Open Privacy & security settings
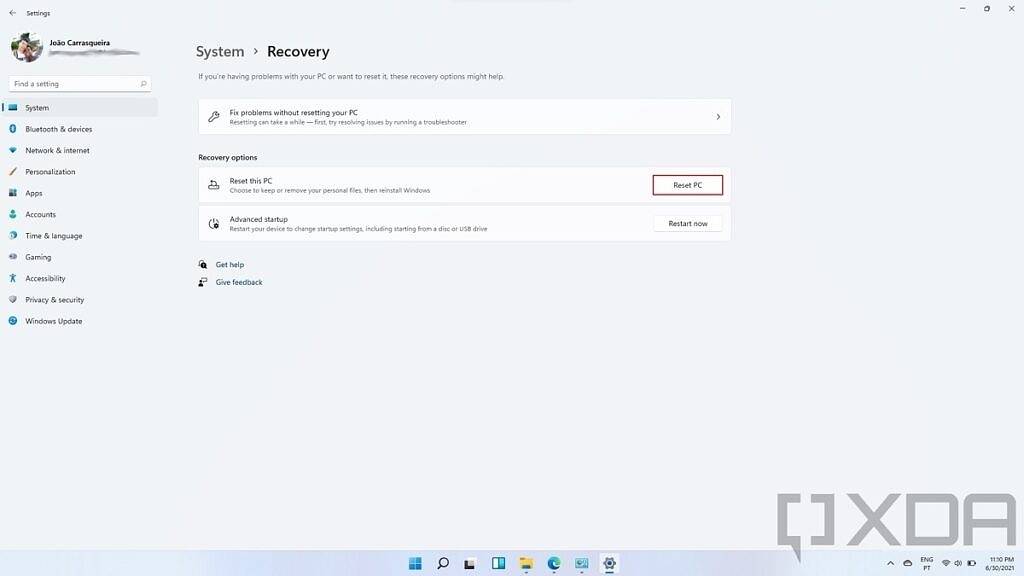This screenshot has width=1024, height=576. tap(52, 299)
